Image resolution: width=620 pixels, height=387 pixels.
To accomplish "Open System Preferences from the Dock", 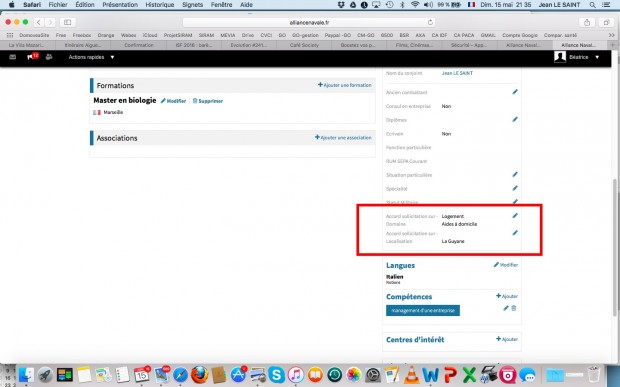I will click(x=373, y=374).
